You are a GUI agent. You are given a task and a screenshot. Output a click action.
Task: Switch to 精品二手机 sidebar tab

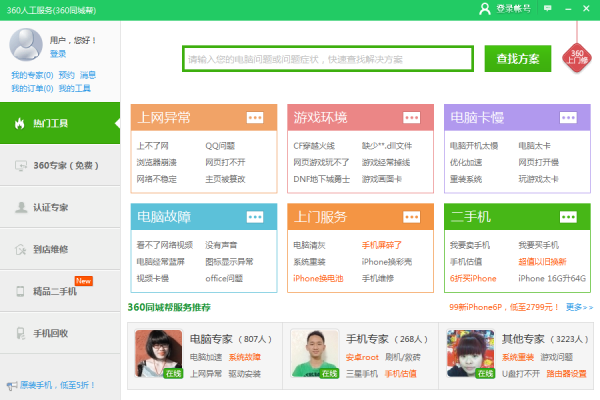pos(60,291)
